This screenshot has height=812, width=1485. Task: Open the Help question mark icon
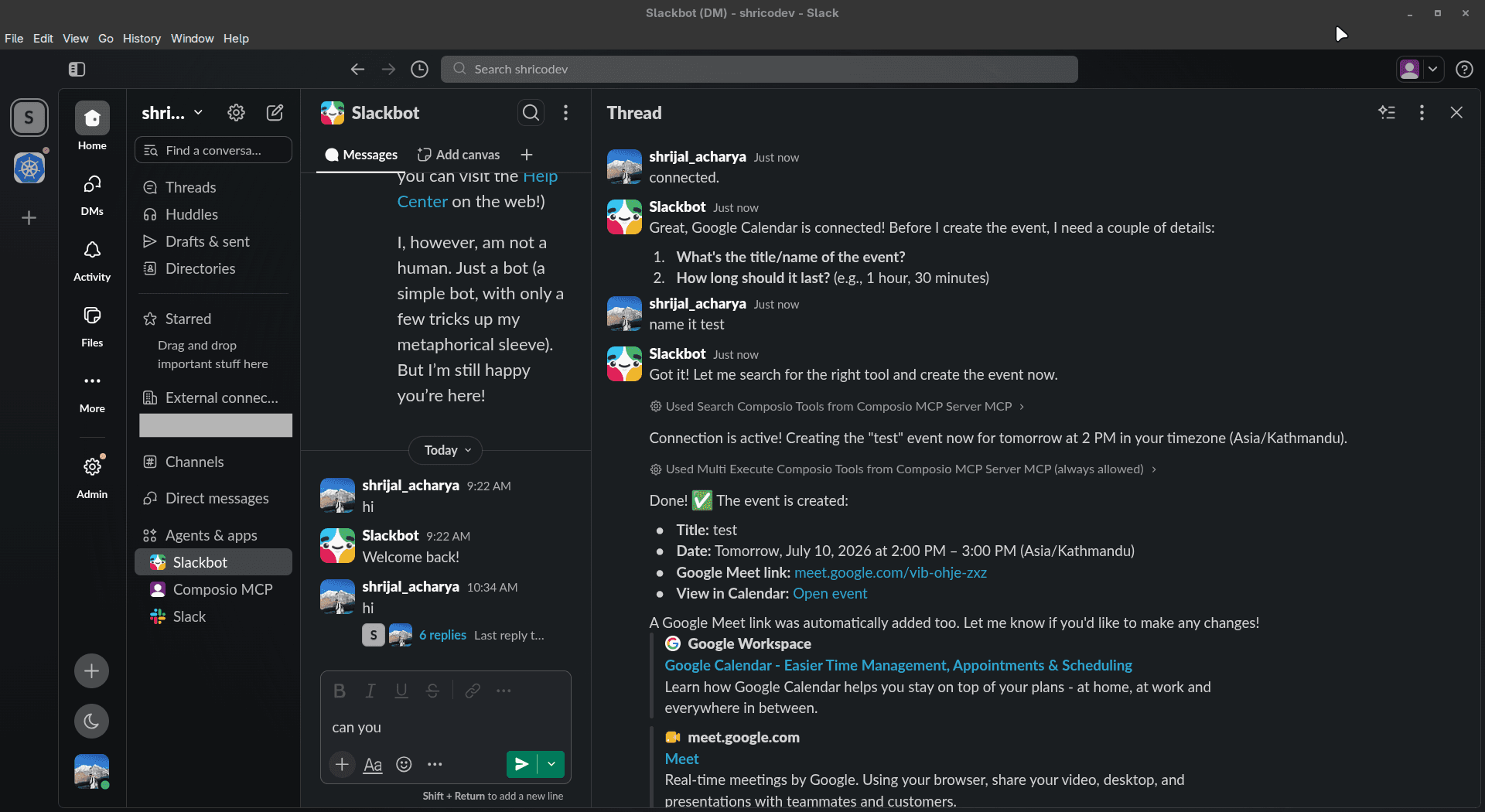pyautogui.click(x=1463, y=70)
